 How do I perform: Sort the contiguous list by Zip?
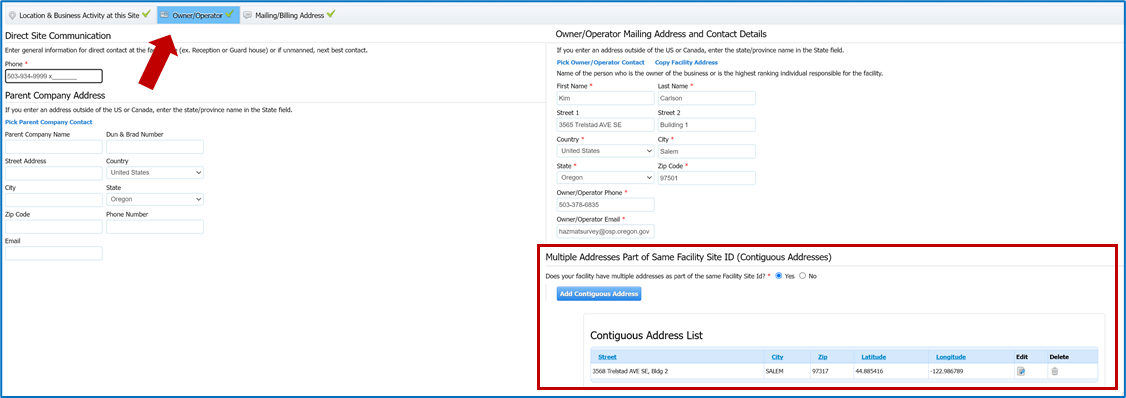tap(822, 357)
